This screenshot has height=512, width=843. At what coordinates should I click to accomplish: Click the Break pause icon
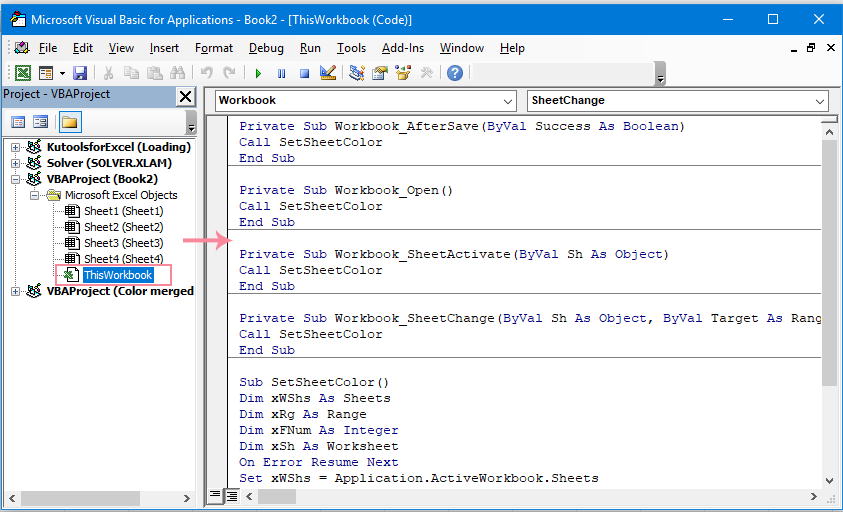point(282,73)
